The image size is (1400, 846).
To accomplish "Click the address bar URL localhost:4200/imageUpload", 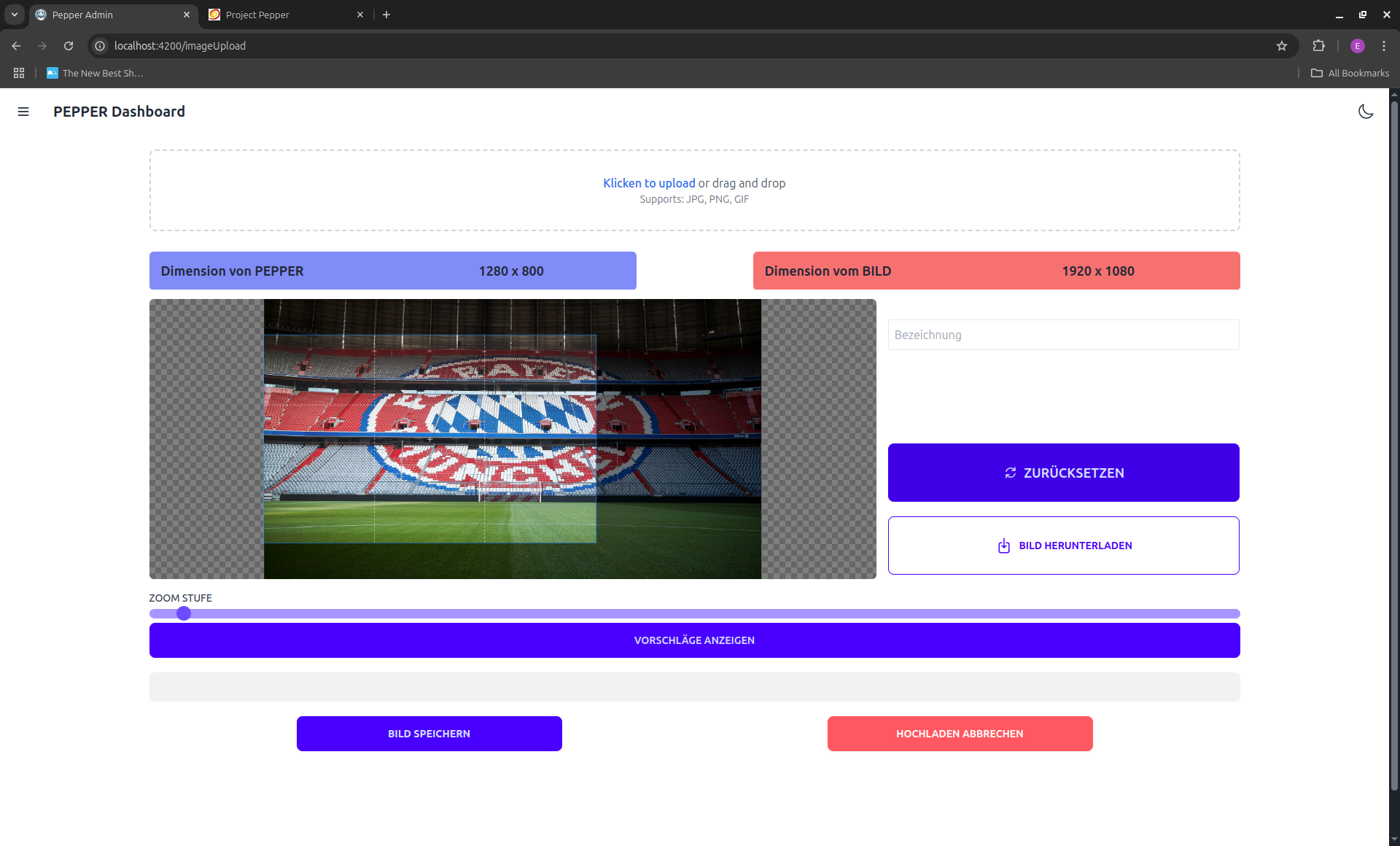I will [x=180, y=46].
